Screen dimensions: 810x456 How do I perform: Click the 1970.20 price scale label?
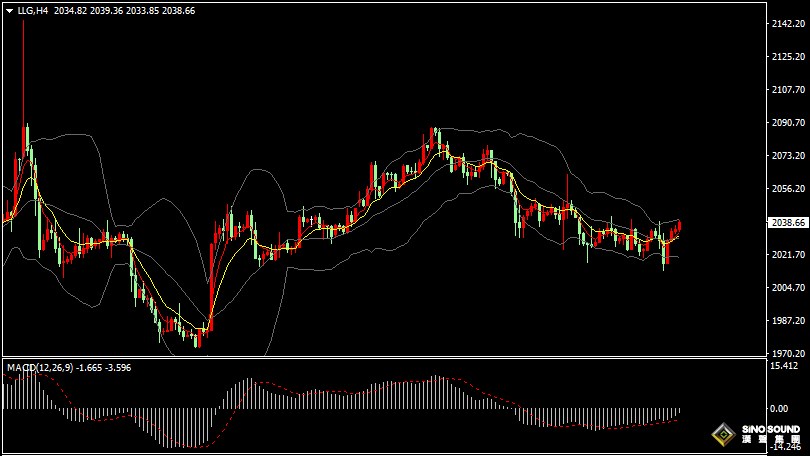click(786, 353)
